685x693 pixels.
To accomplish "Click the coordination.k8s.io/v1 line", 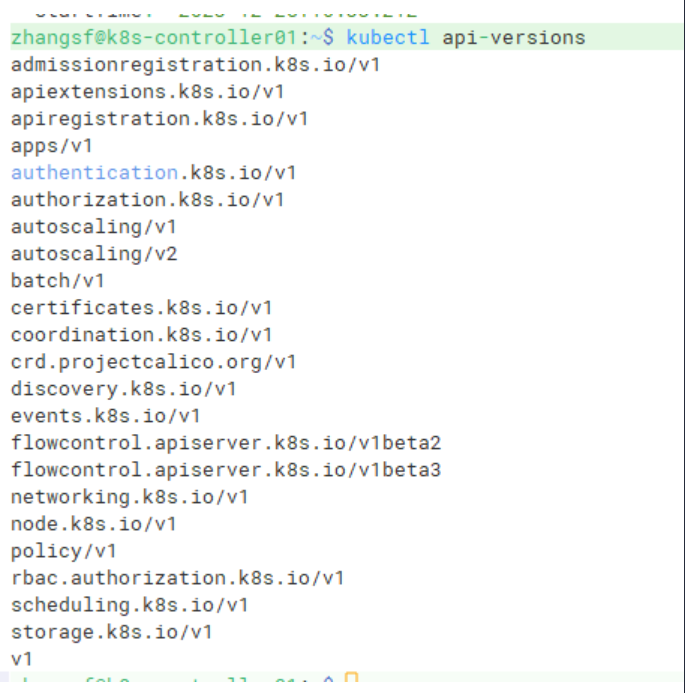I will point(141,335).
